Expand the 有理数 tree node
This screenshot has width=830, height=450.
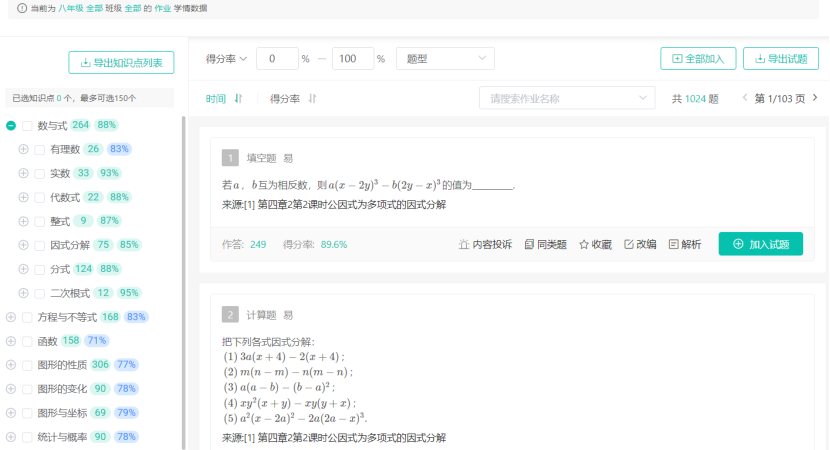[23, 149]
